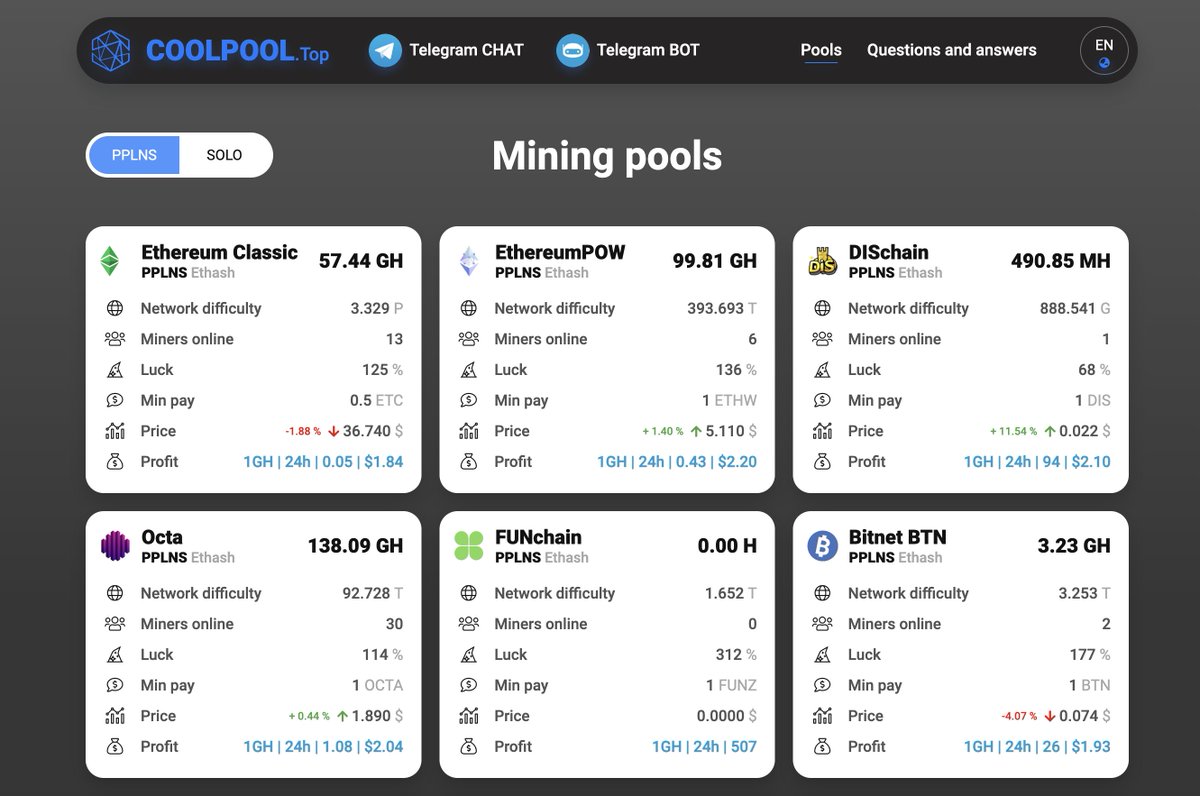Click Octa hashrate 138.09 GH

[x=355, y=546]
